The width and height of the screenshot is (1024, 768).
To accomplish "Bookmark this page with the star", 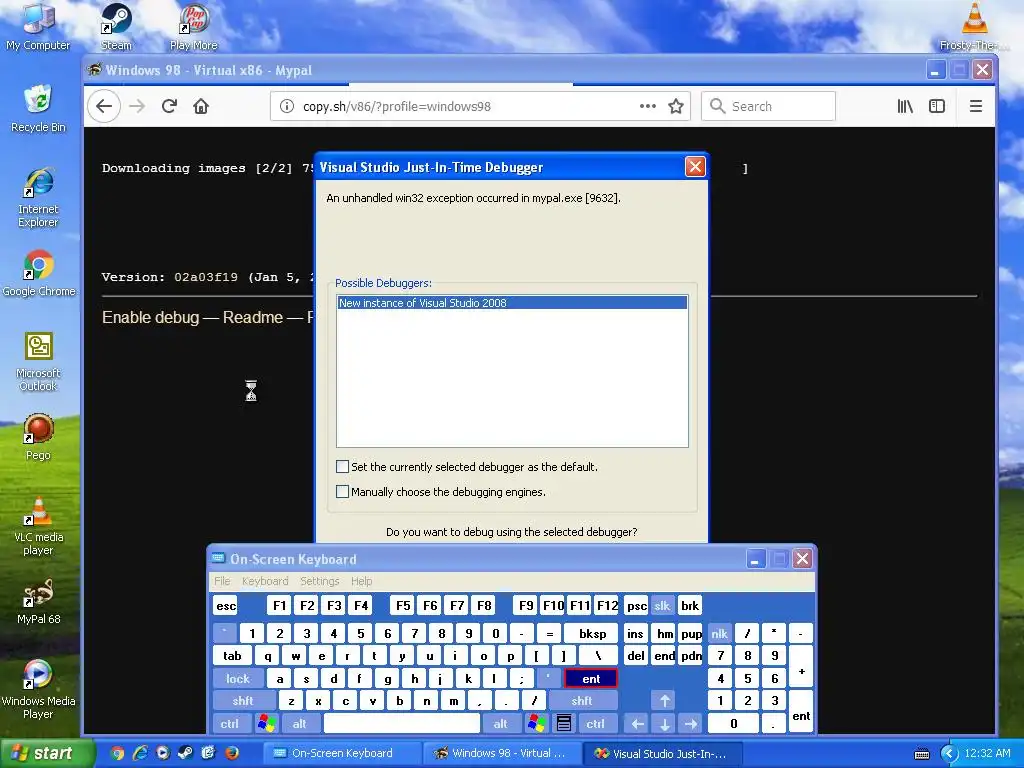I will click(676, 106).
